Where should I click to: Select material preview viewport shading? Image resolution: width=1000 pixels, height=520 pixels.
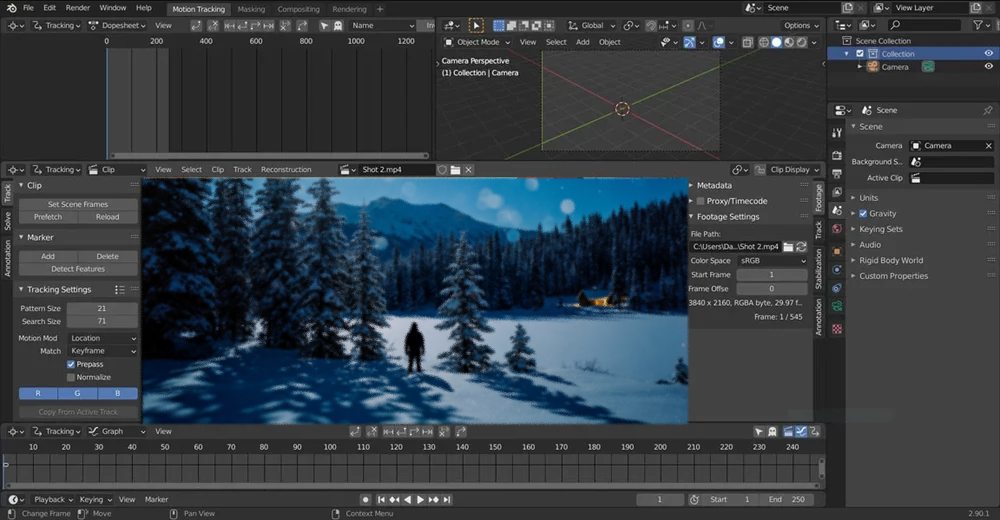[789, 42]
